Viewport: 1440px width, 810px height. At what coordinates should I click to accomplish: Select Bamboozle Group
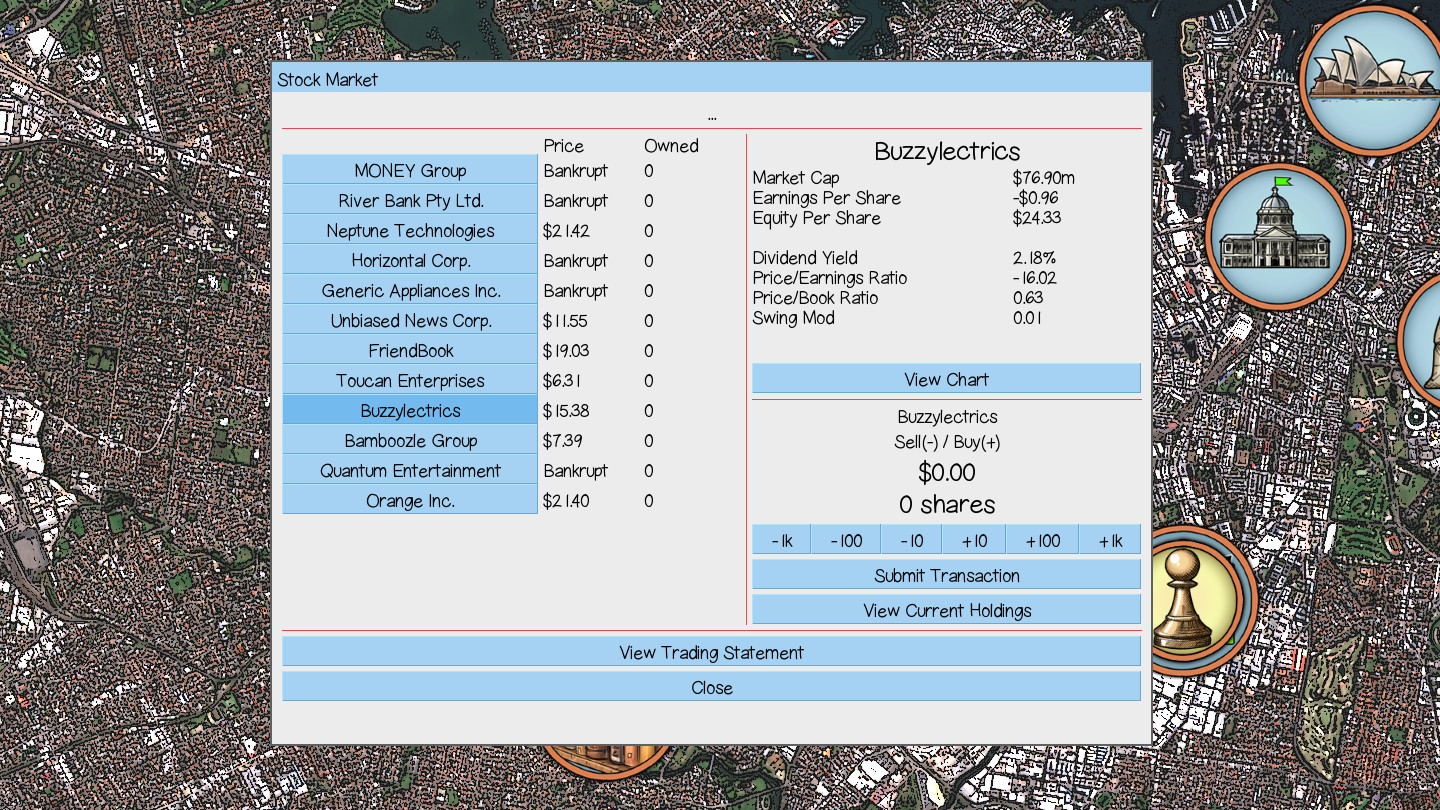[x=409, y=440]
